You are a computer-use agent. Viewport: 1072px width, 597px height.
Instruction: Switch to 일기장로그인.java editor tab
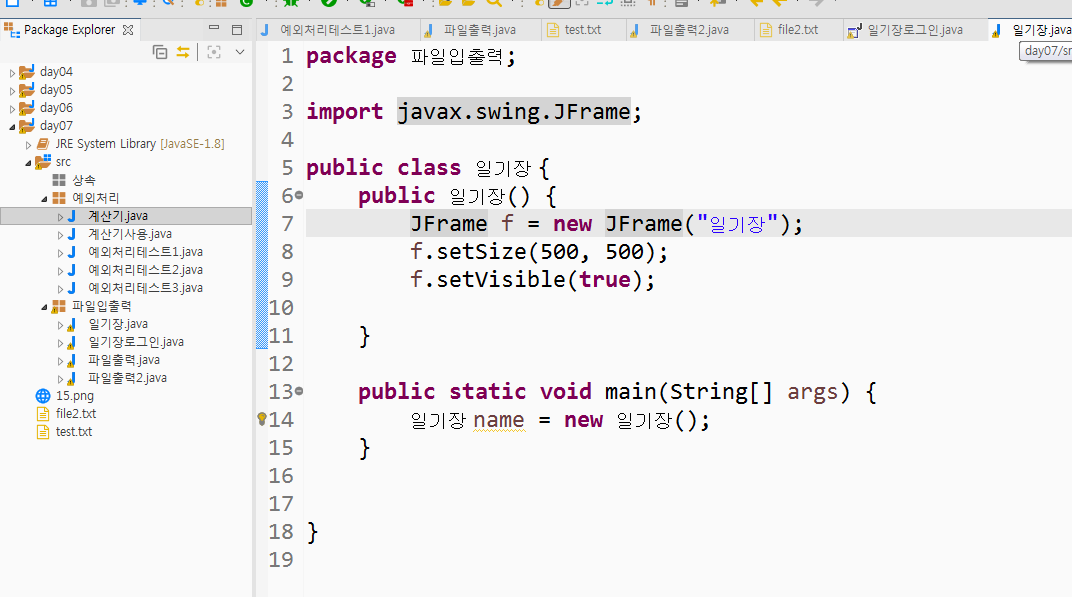(915, 30)
